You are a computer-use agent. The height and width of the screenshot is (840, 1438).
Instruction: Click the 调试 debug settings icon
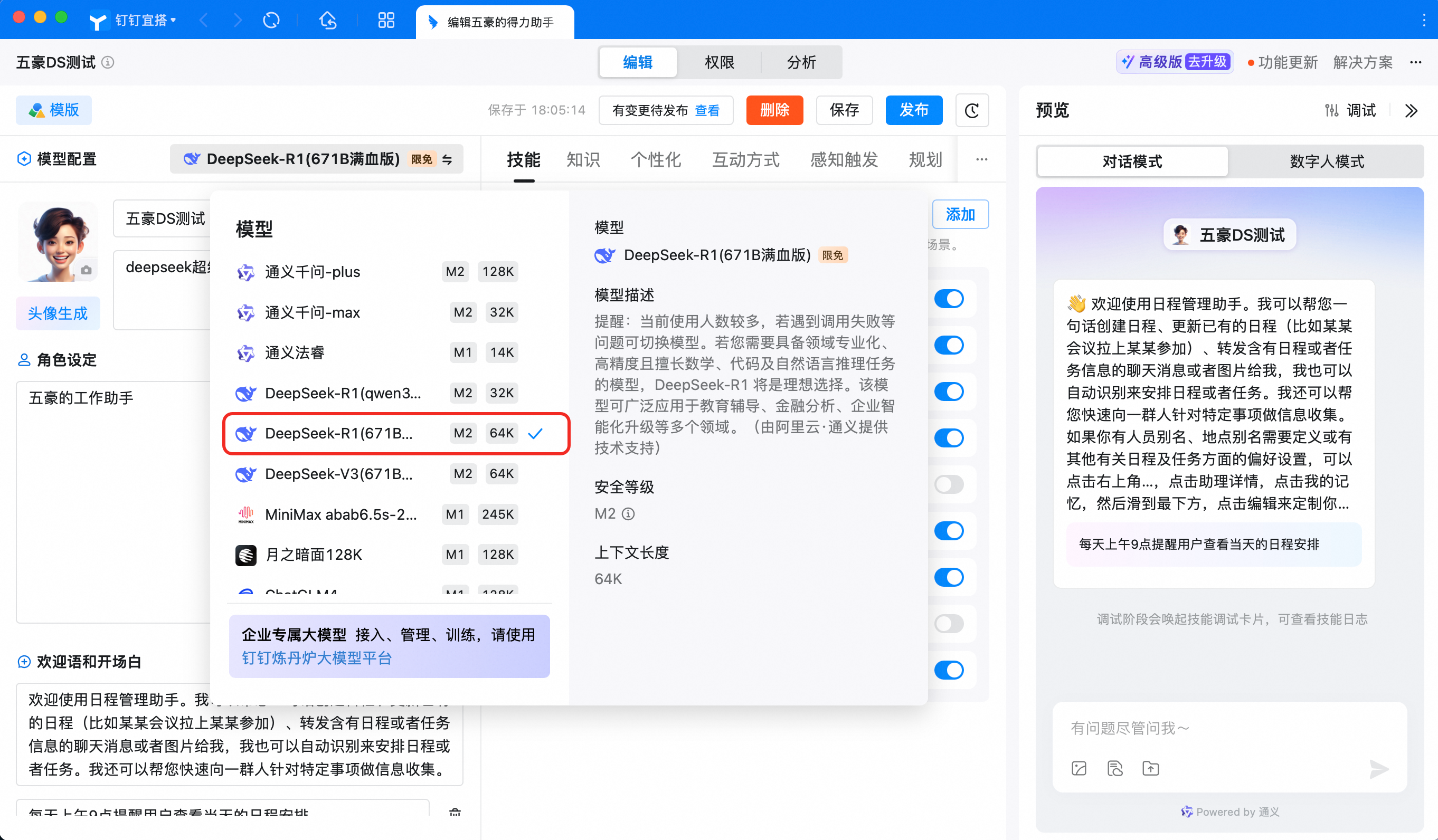coord(1332,111)
